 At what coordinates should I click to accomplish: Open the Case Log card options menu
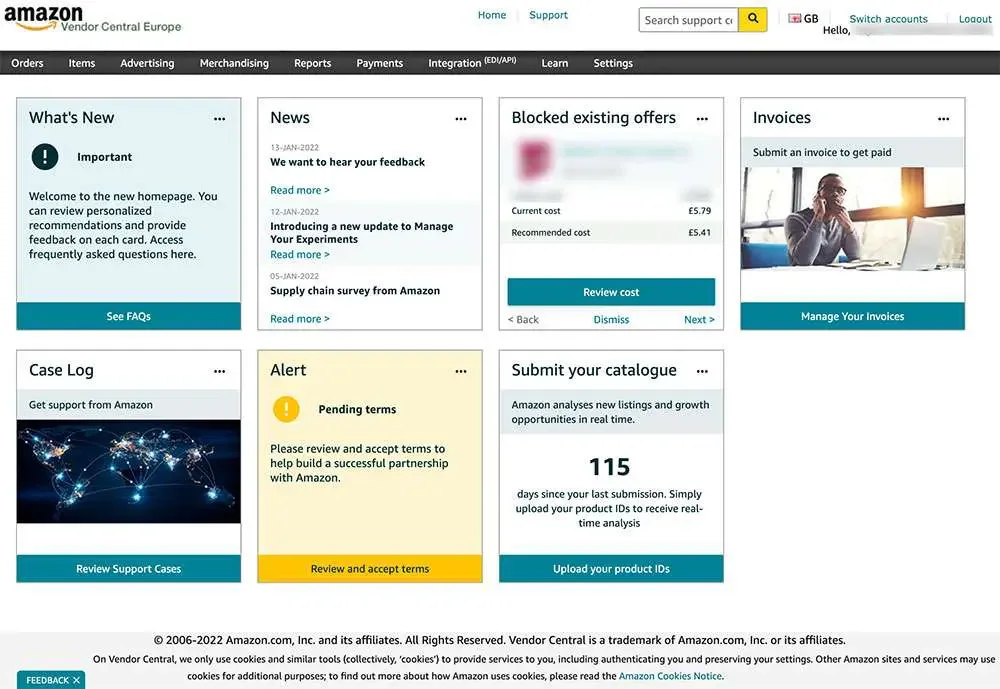tap(219, 371)
